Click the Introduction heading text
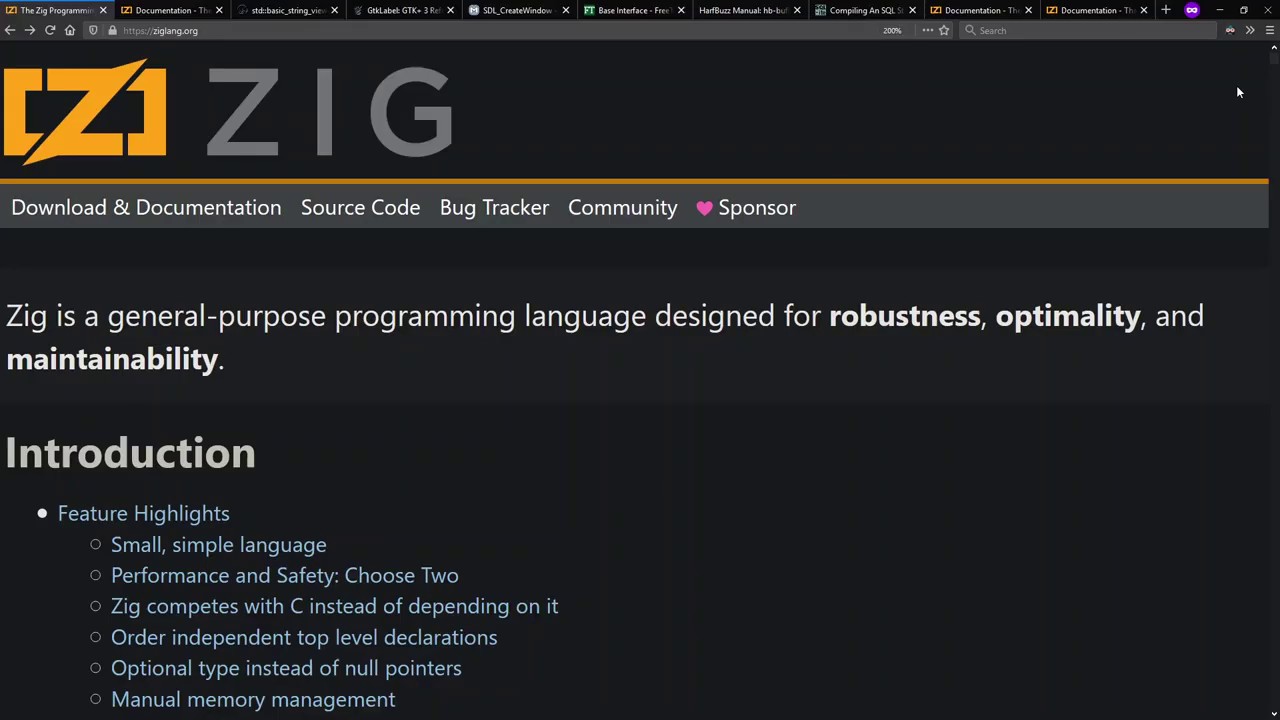The width and height of the screenshot is (1280, 720). [130, 453]
